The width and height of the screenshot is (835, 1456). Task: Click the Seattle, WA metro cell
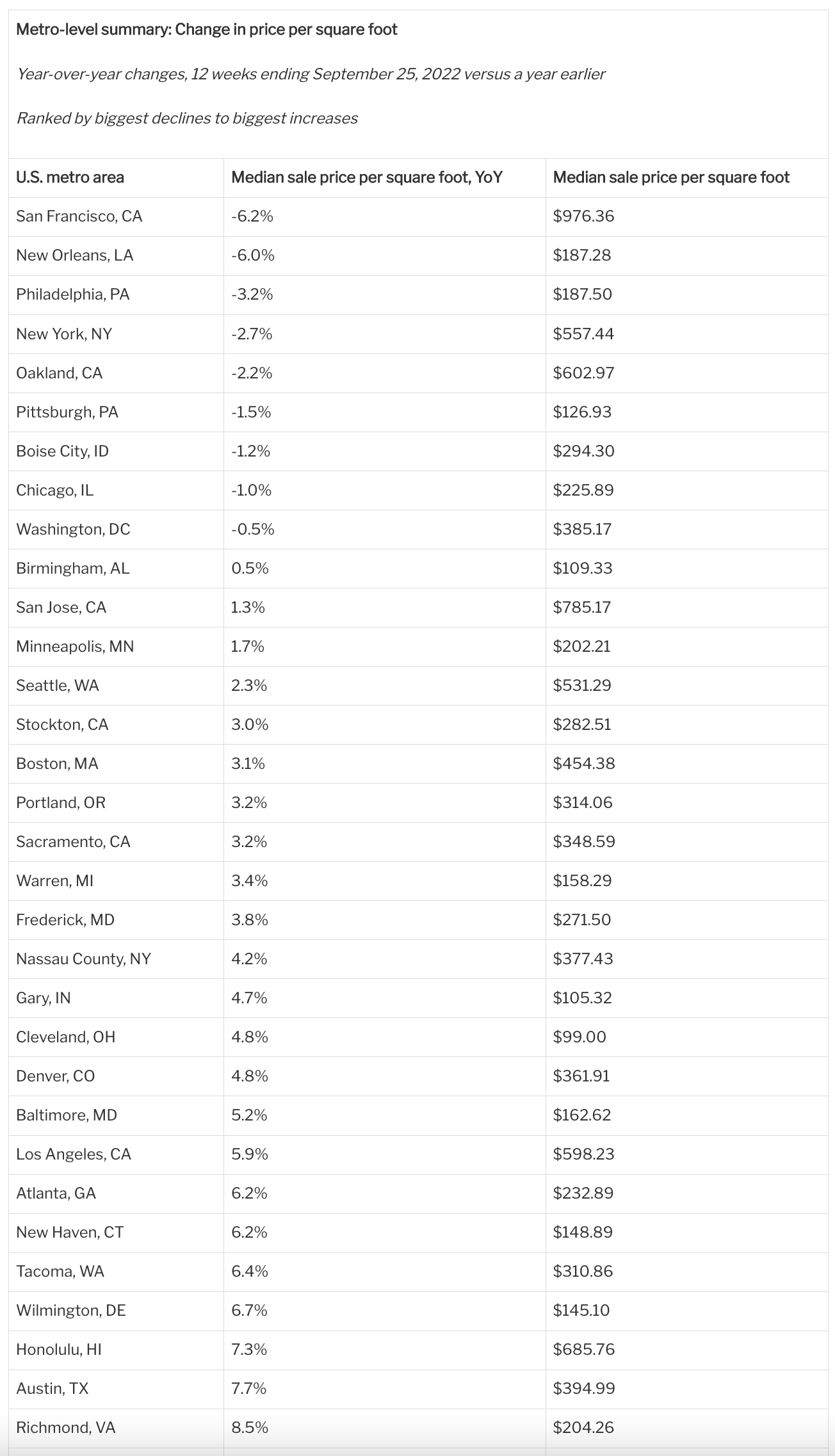point(58,686)
